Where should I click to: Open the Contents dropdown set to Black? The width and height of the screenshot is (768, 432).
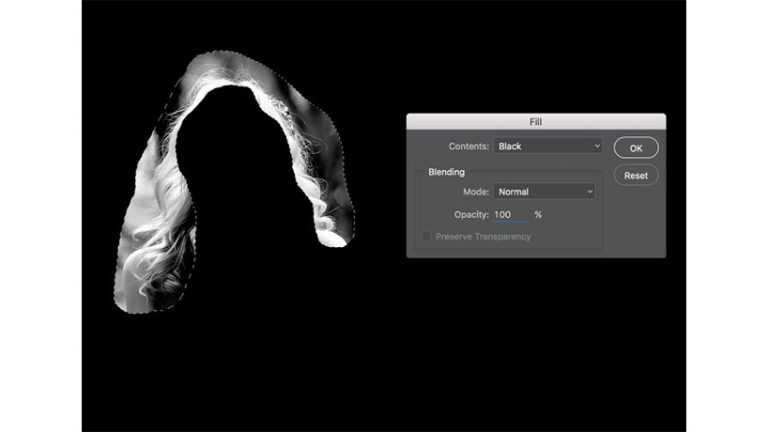(x=548, y=146)
